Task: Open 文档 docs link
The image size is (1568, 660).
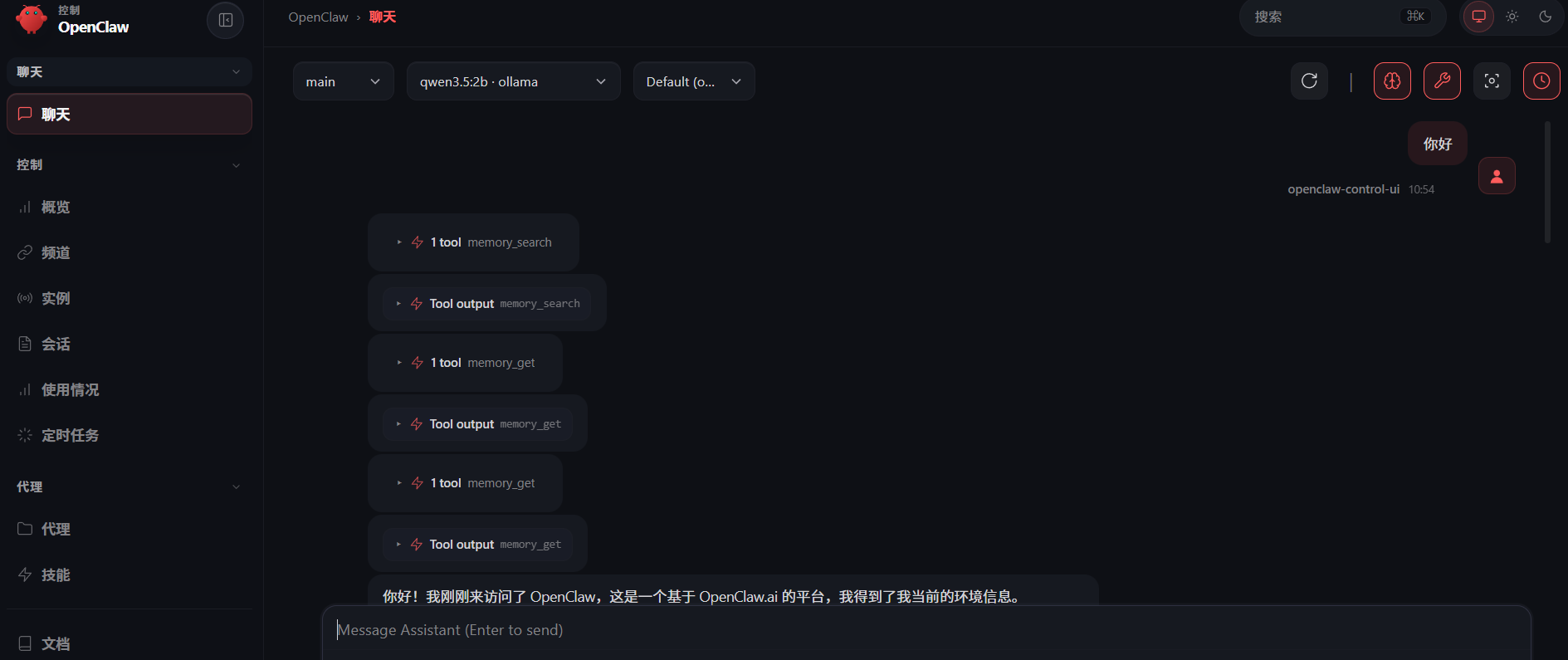Action: pyautogui.click(x=129, y=643)
